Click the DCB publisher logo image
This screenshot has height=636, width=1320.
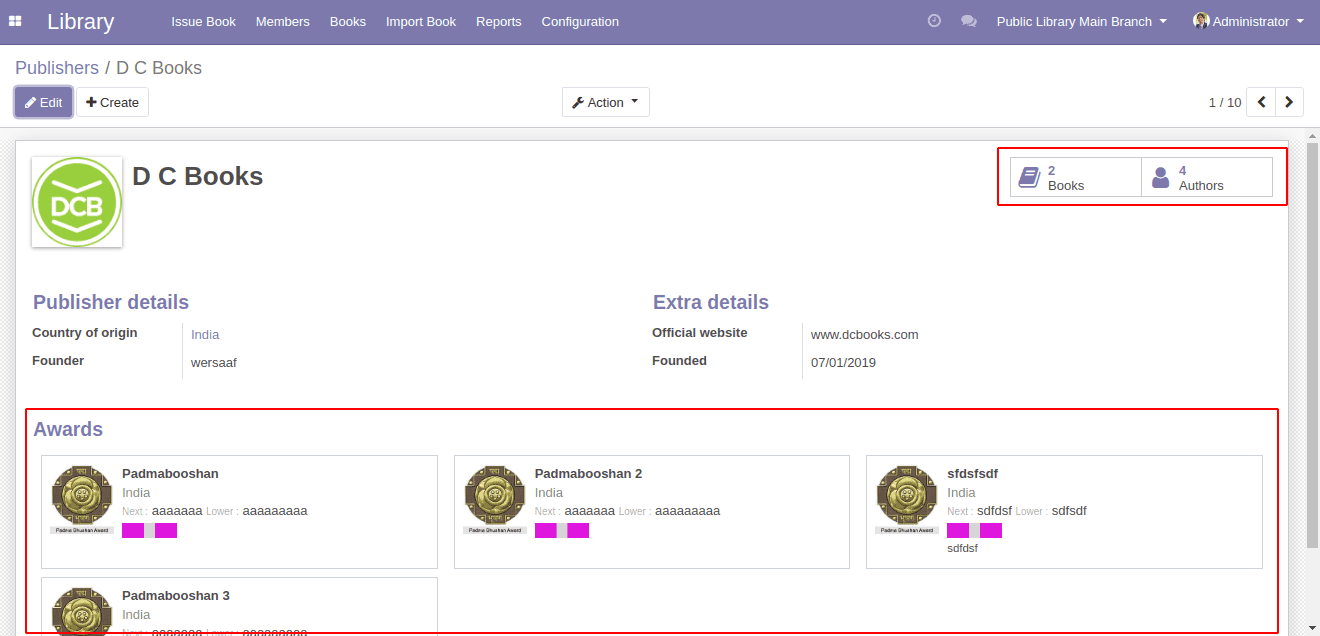click(x=77, y=202)
